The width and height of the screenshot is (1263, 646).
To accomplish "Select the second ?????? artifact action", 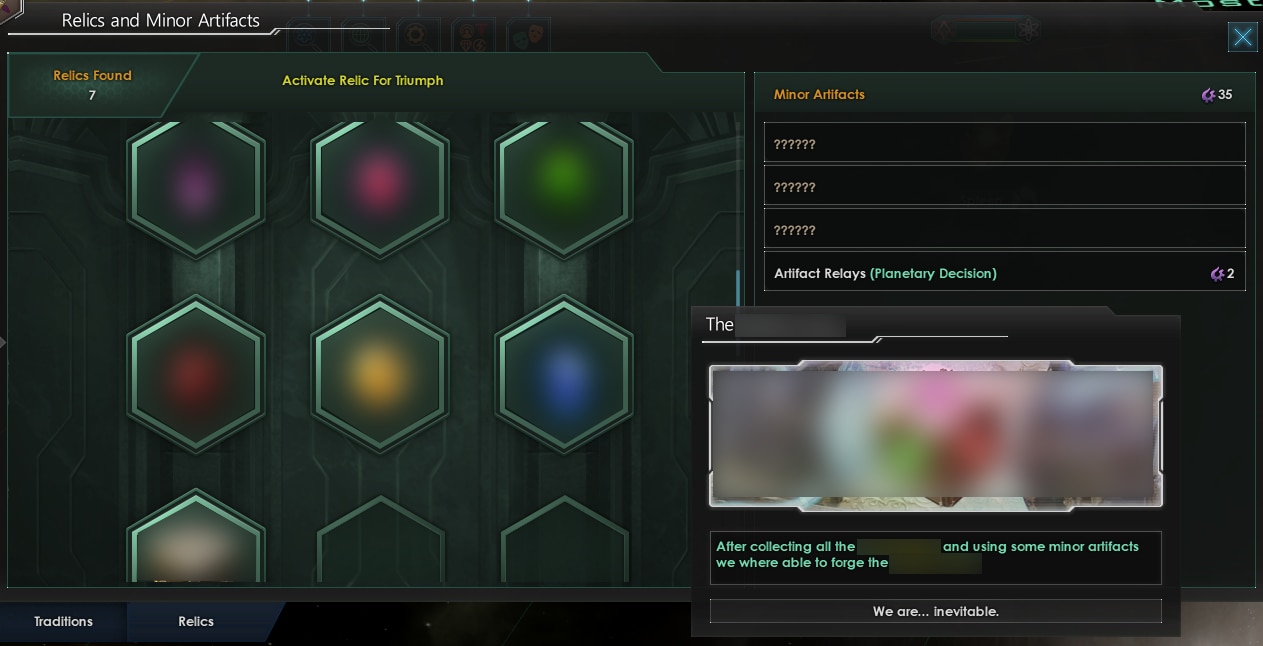I will [x=1005, y=186].
